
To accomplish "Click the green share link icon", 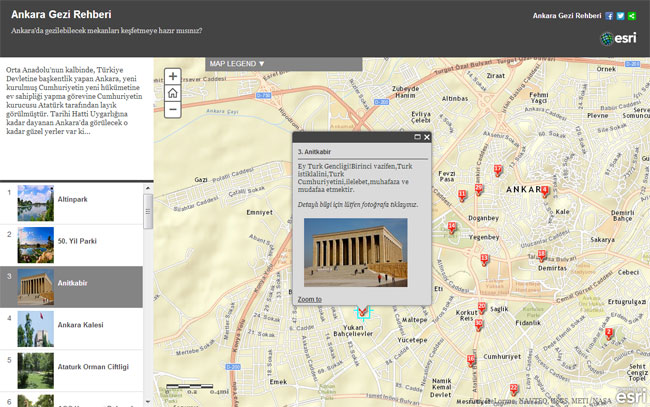I will 632,16.
